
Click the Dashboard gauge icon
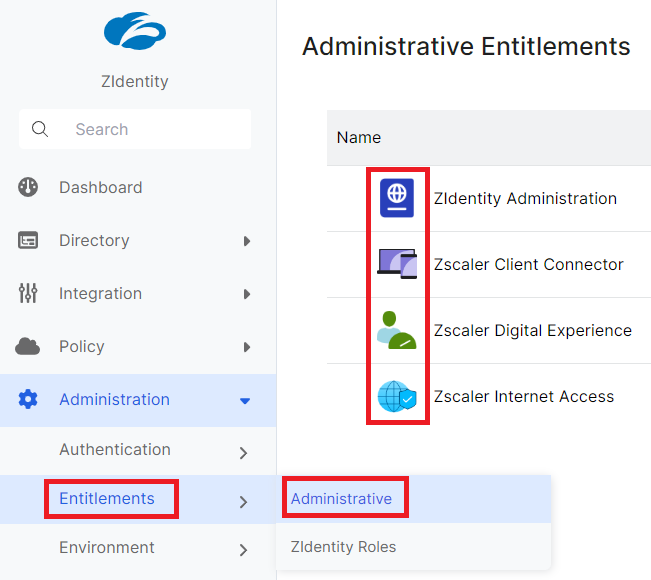pyautogui.click(x=28, y=187)
